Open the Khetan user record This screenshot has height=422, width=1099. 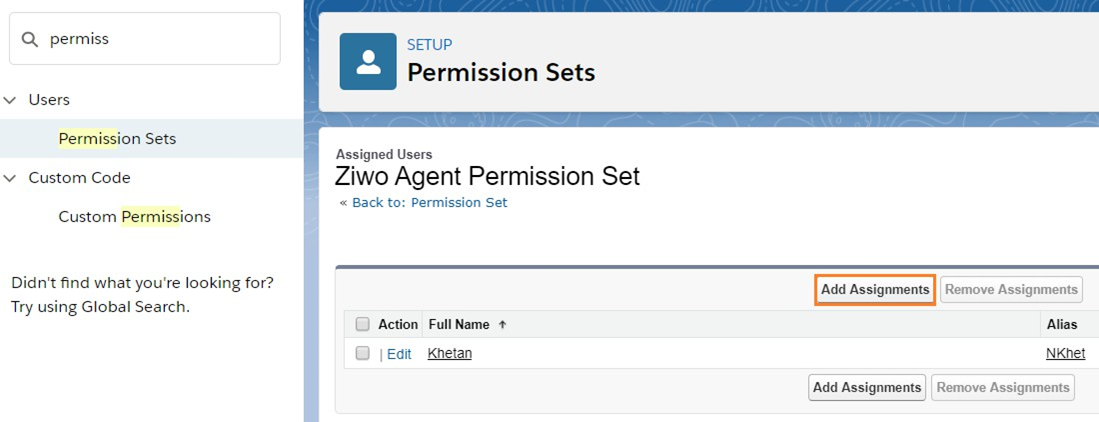(x=449, y=354)
